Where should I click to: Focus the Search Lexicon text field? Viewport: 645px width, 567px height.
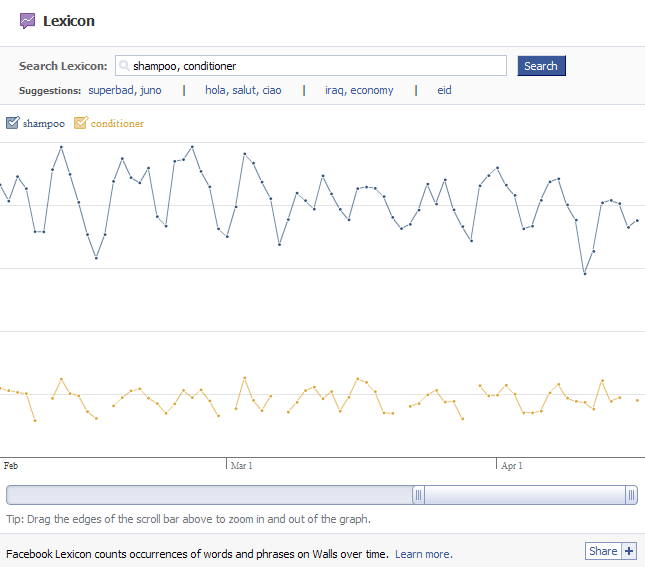tap(311, 66)
